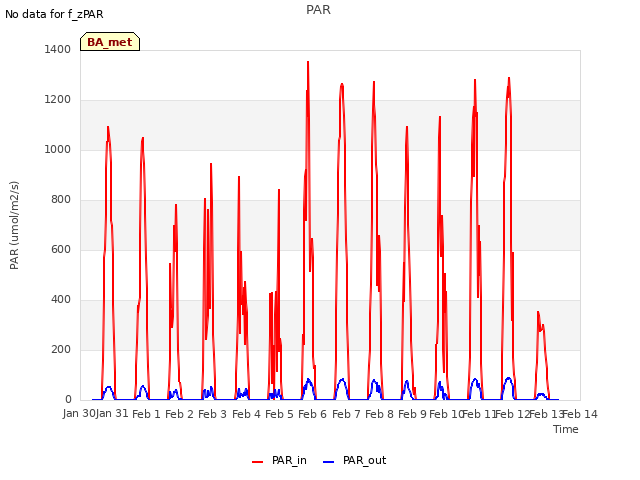This screenshot has width=640, height=480.
Task: Click the BA_met annotation label
Action: coord(110,42)
